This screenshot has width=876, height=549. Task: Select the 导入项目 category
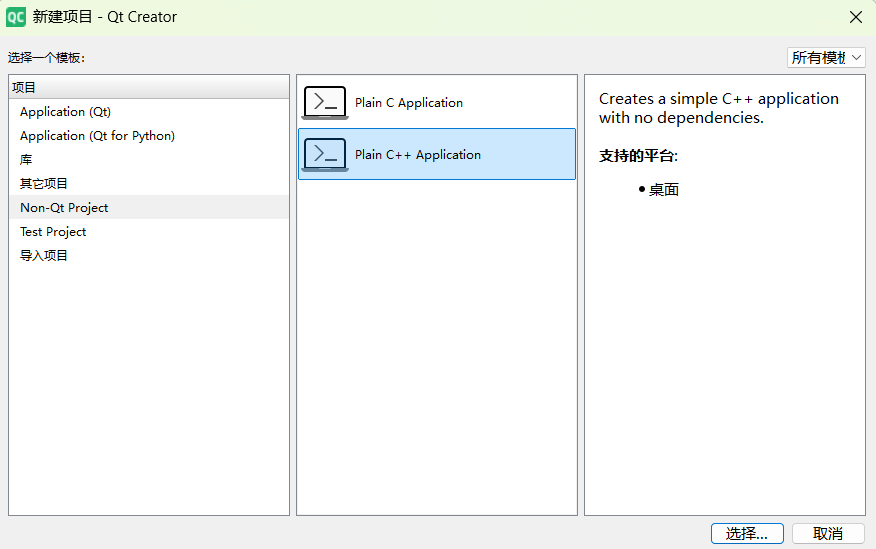tap(149, 256)
